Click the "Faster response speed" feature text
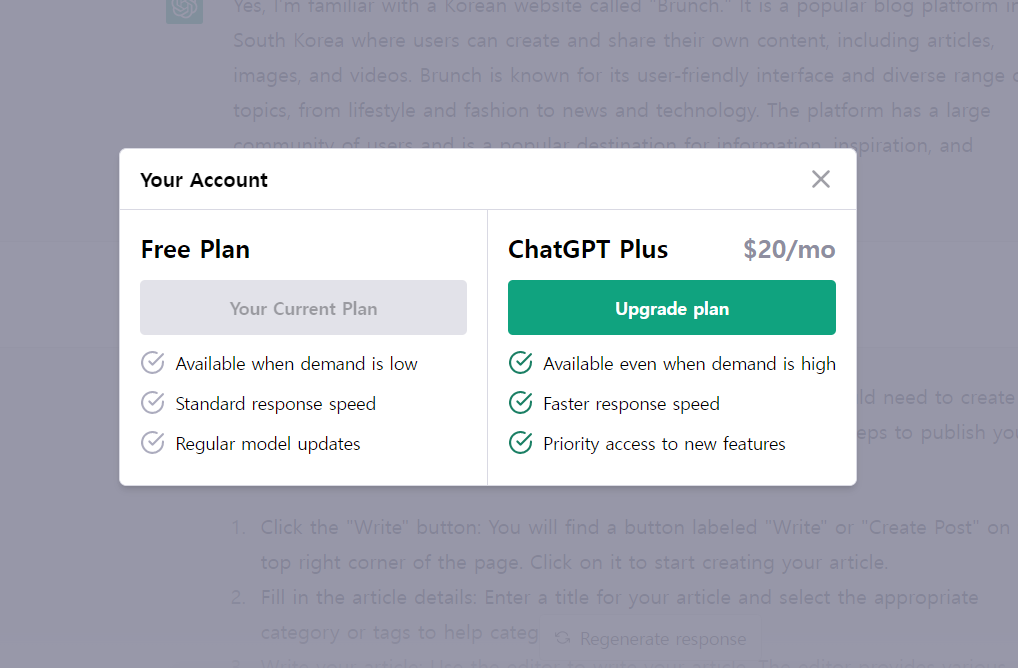The width and height of the screenshot is (1018, 668). coord(631,404)
